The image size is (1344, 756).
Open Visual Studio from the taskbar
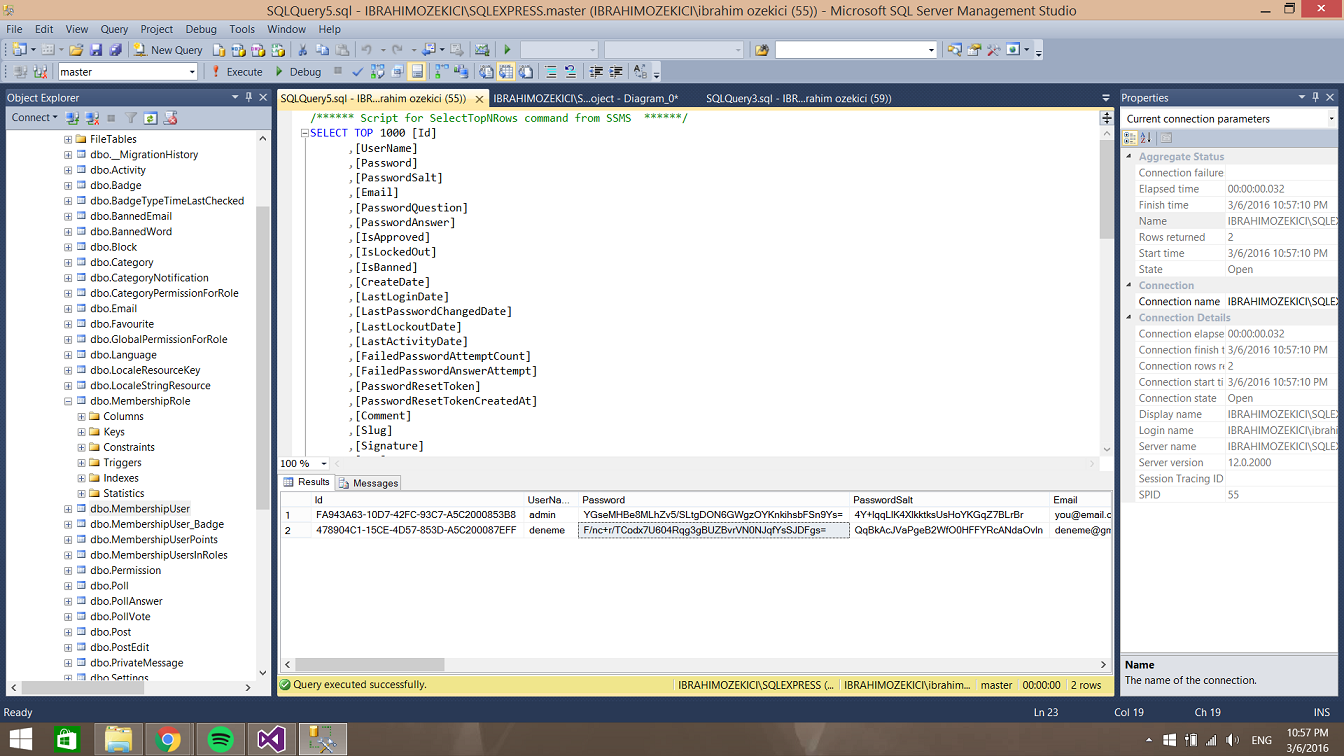[271, 740]
